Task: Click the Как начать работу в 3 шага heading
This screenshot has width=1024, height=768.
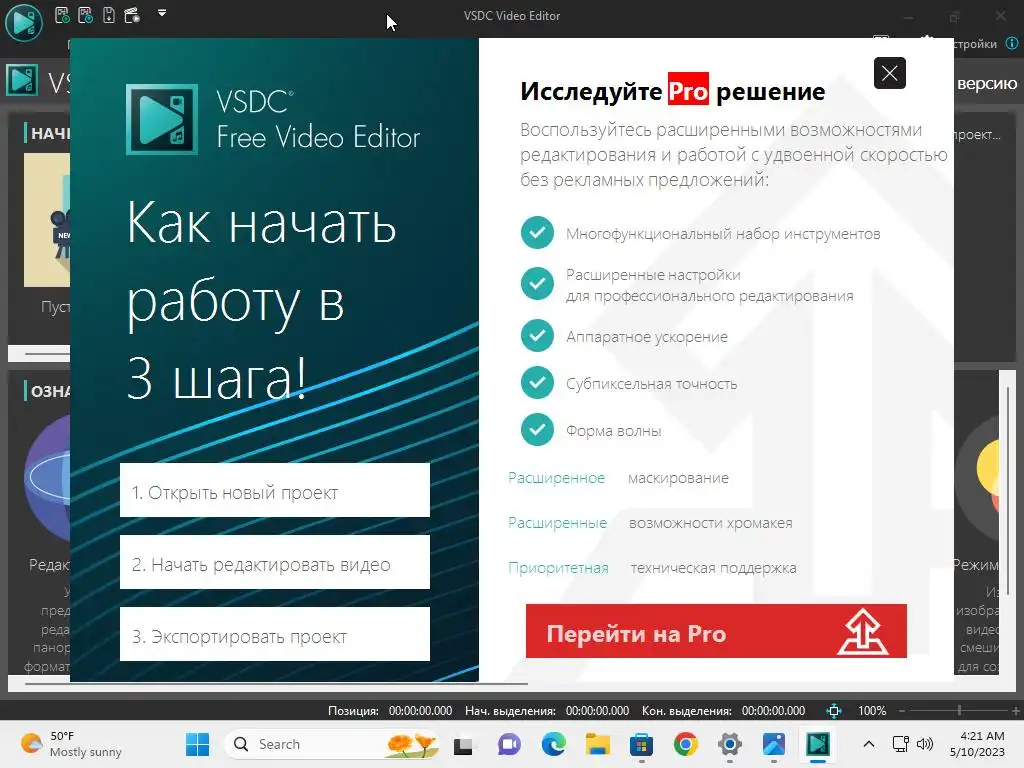Action: (261, 300)
